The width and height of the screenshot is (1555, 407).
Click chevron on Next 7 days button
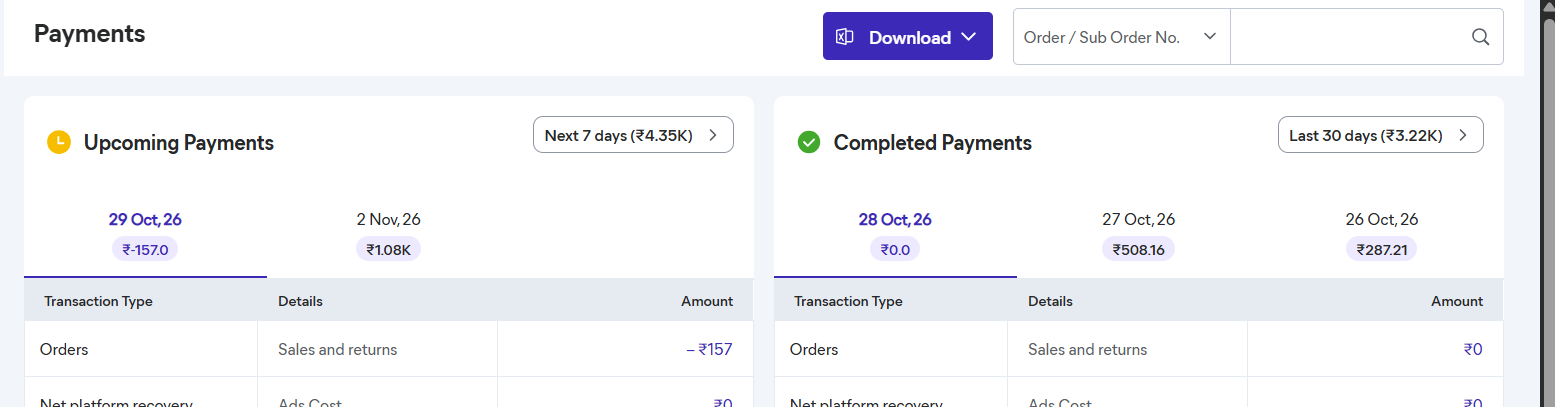pyautogui.click(x=713, y=135)
